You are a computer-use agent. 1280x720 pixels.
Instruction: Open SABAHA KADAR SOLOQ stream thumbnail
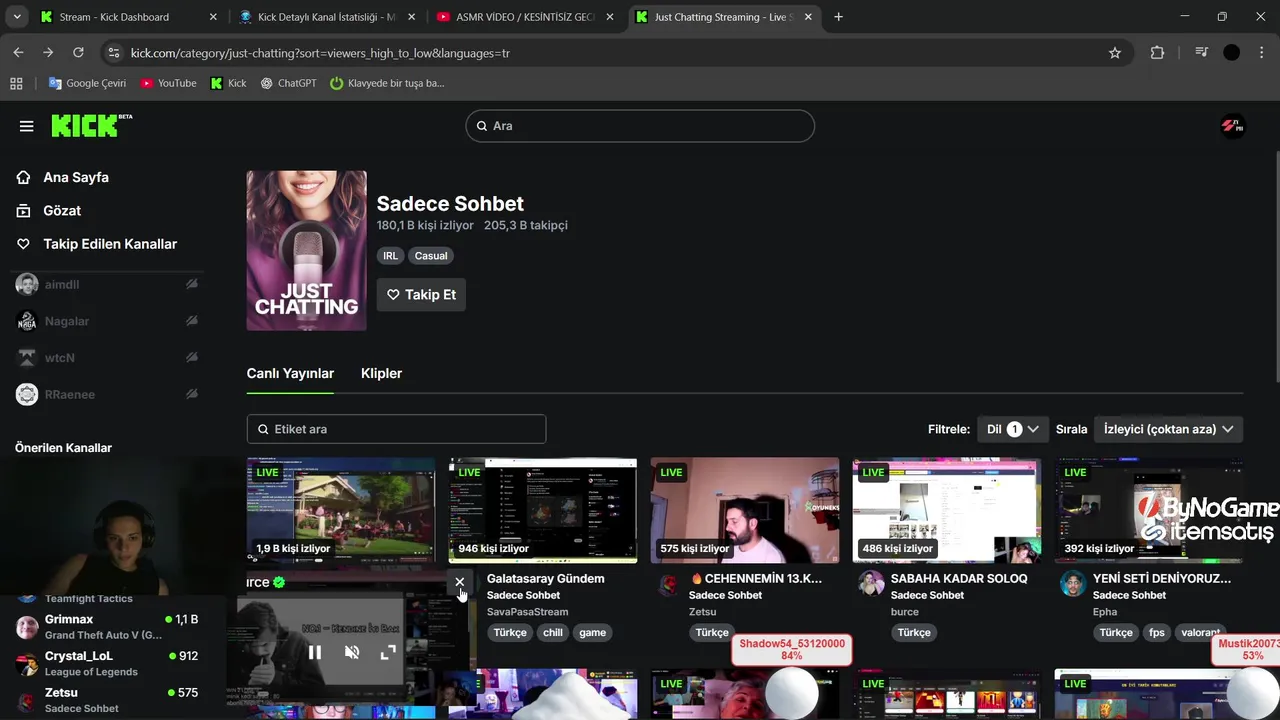click(947, 510)
